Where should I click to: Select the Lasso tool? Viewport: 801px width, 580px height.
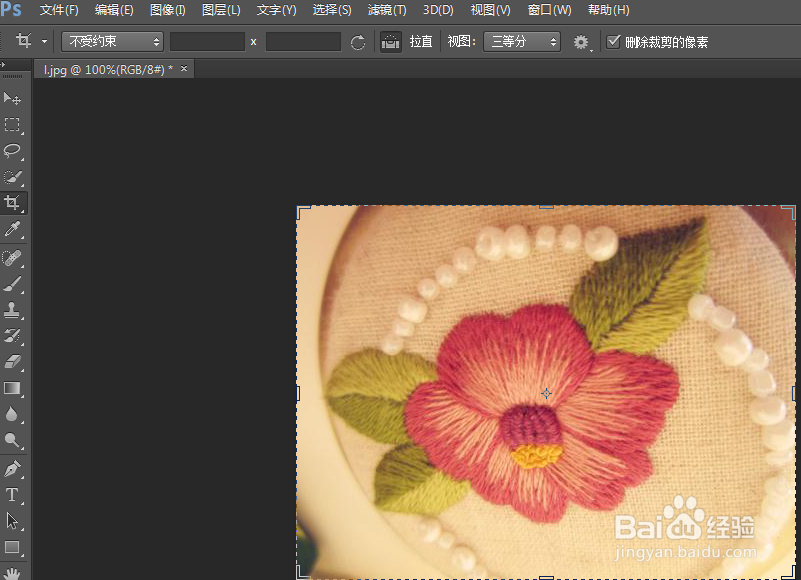coord(12,151)
